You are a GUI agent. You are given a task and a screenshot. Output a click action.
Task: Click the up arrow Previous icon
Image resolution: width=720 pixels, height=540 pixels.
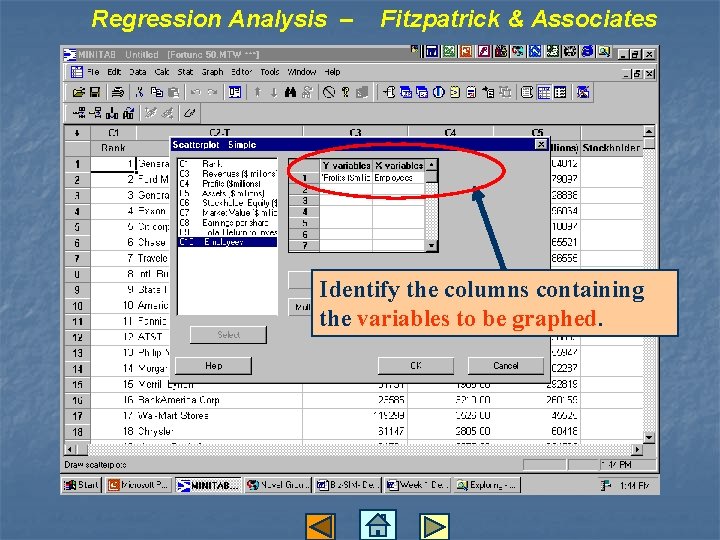point(258,92)
